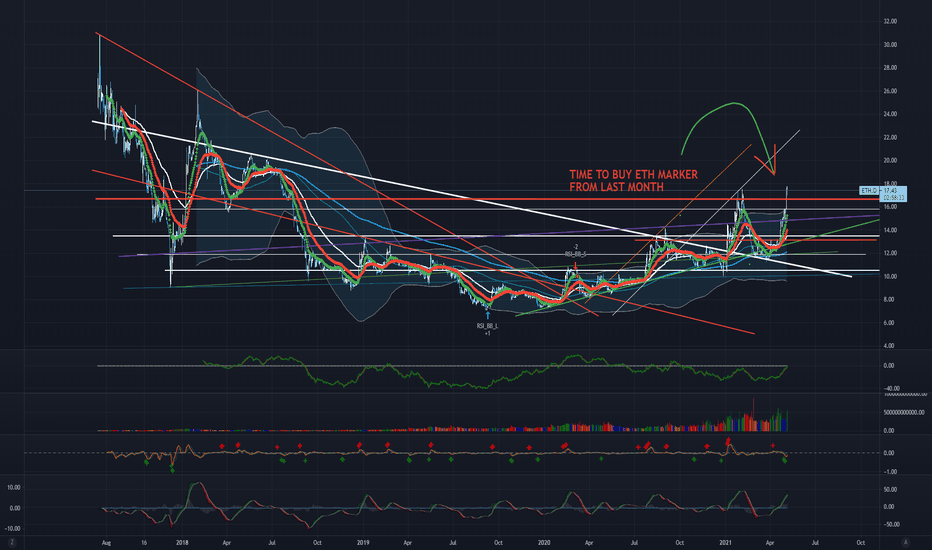Click the 28.00 price axis label
932x550 pixels.
[x=890, y=68]
